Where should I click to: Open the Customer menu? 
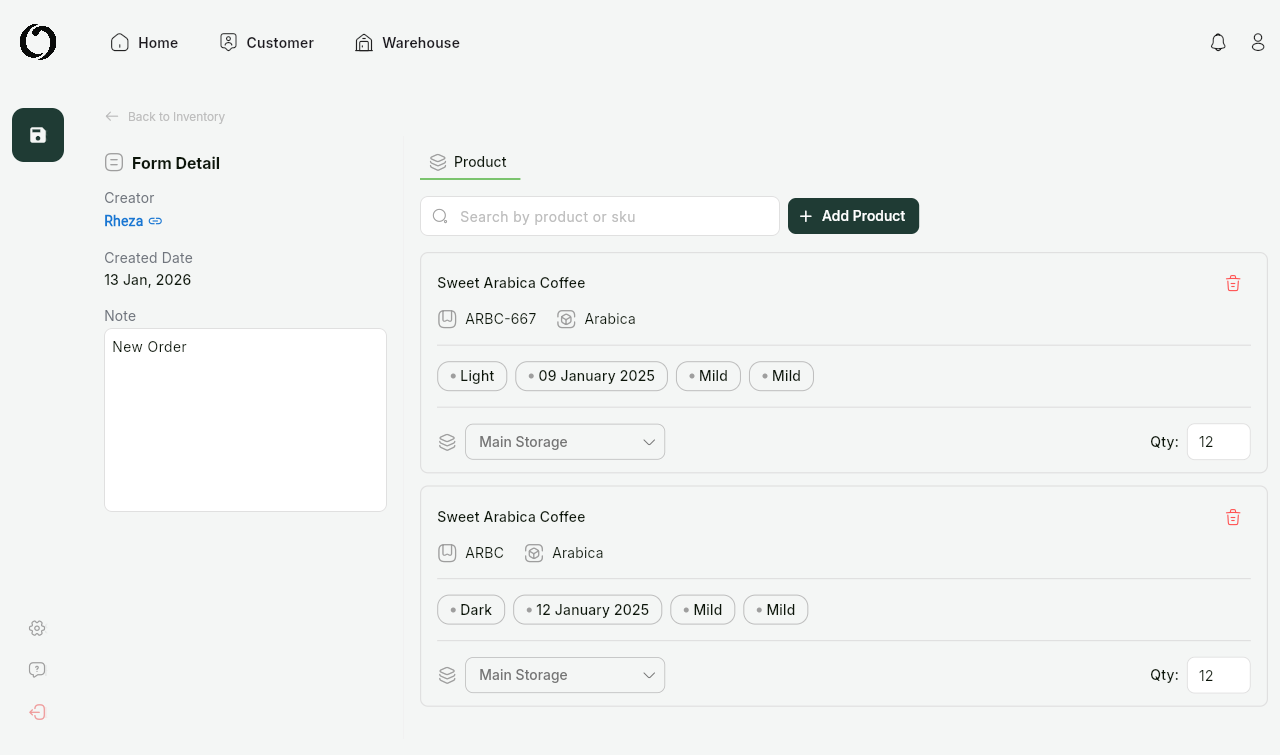click(x=267, y=43)
